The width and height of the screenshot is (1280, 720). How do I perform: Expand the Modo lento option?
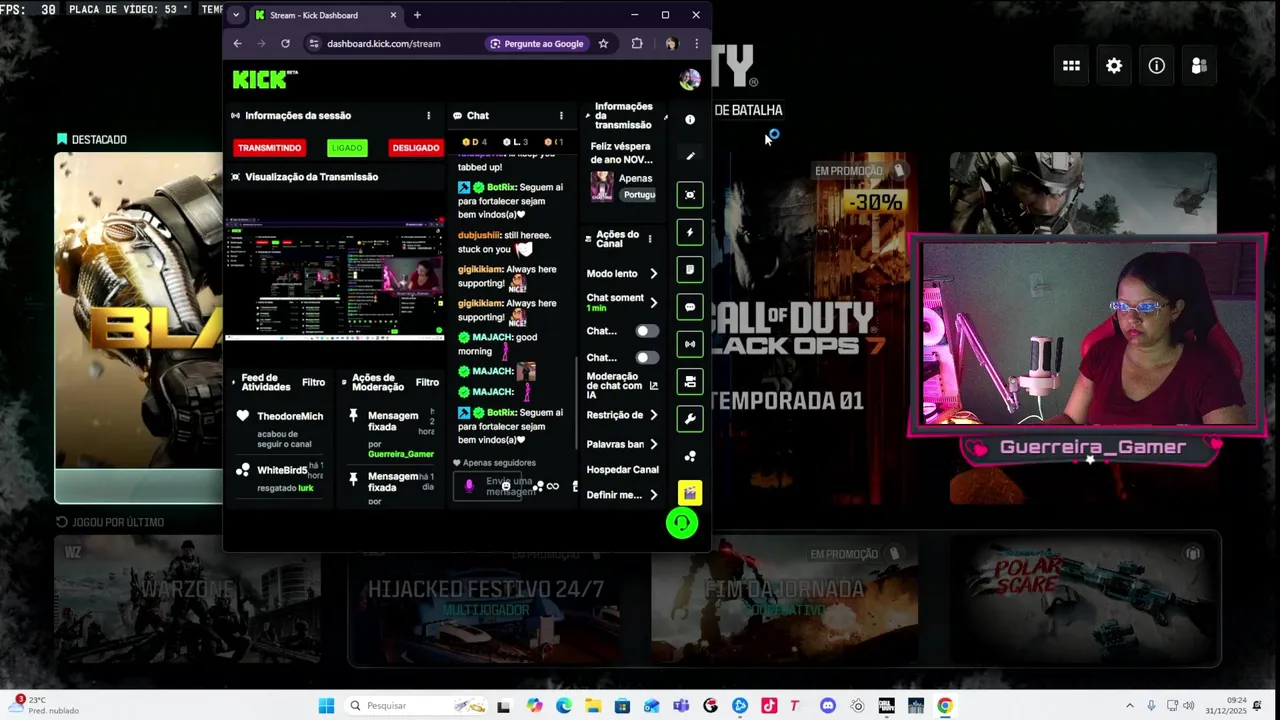[x=654, y=273]
